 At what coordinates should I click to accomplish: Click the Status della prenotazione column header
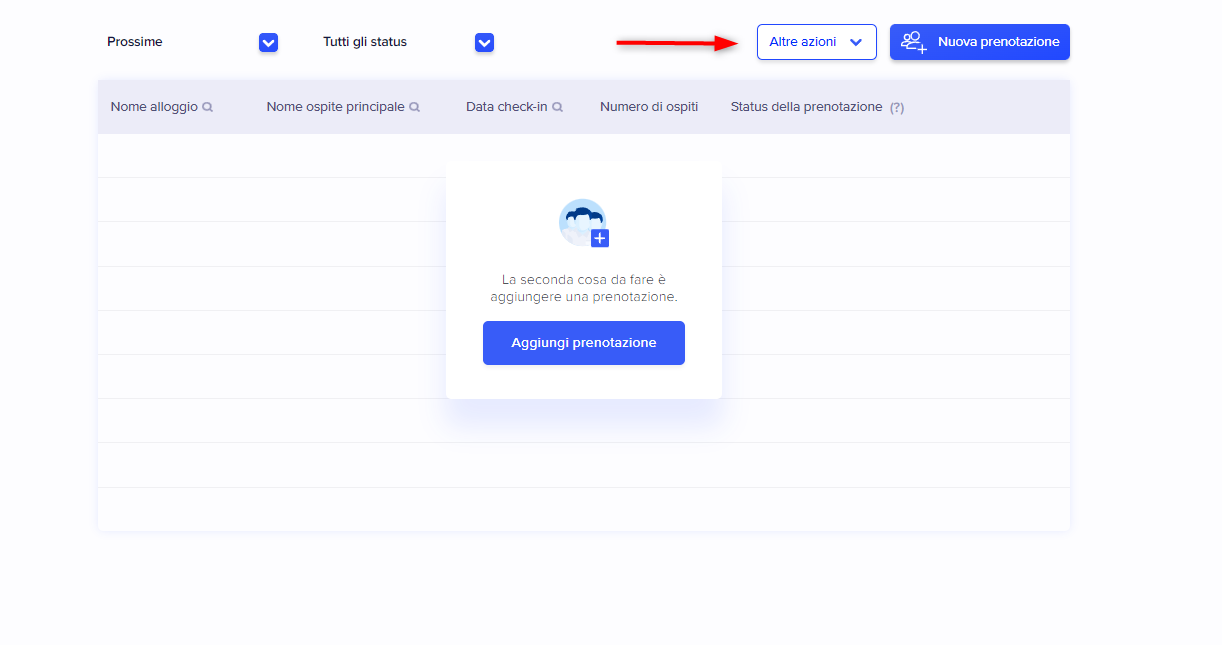(x=806, y=107)
